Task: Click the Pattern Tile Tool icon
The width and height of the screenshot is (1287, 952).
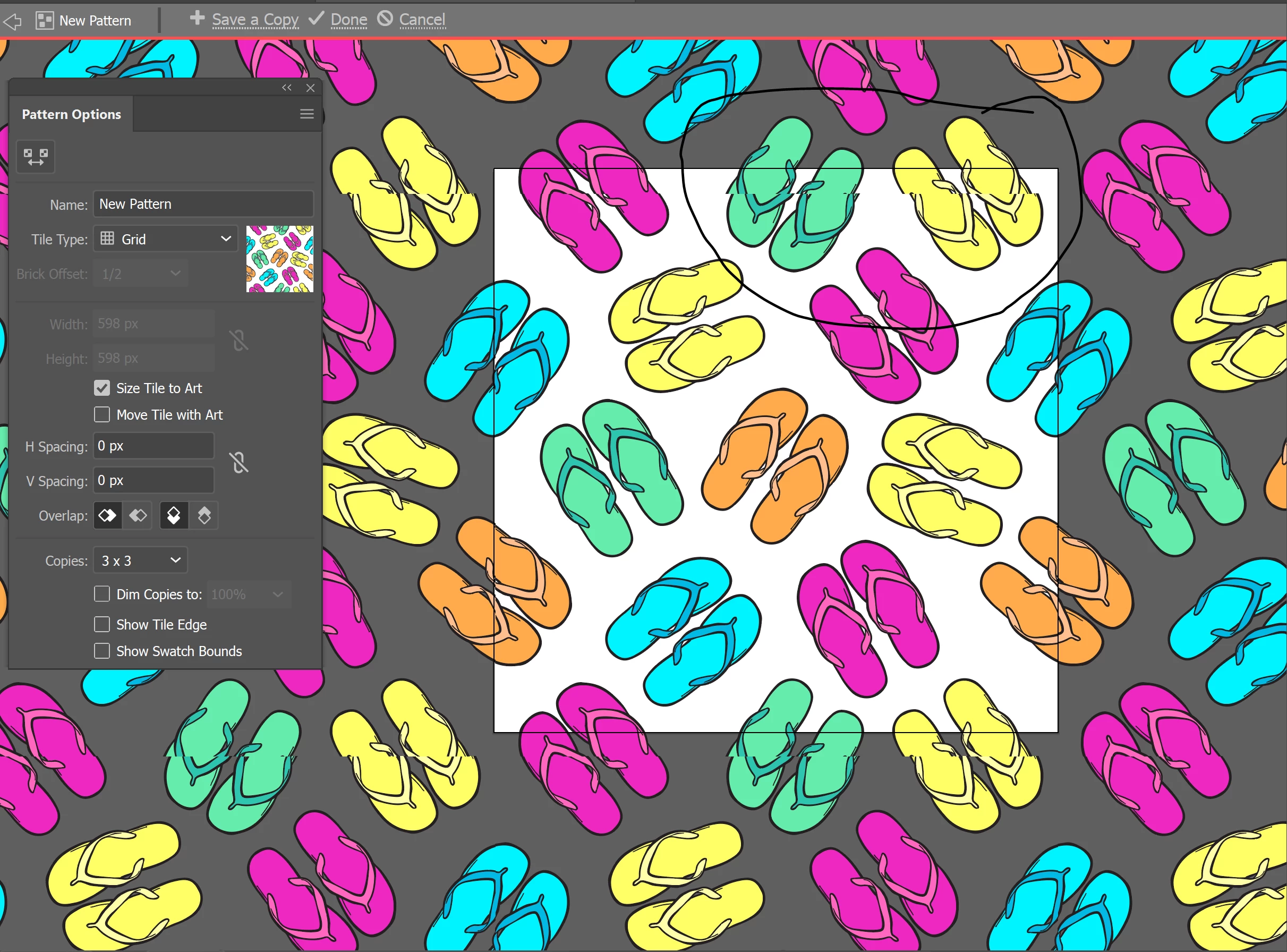Action: 36,156
